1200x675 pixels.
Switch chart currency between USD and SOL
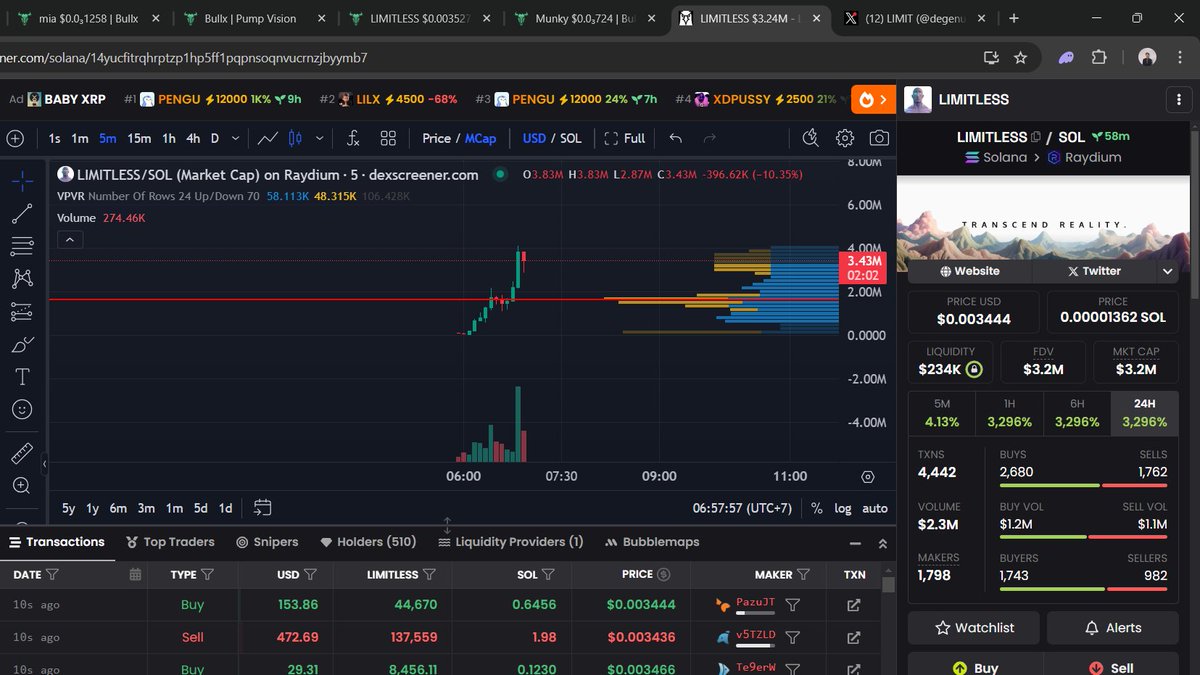pos(552,138)
